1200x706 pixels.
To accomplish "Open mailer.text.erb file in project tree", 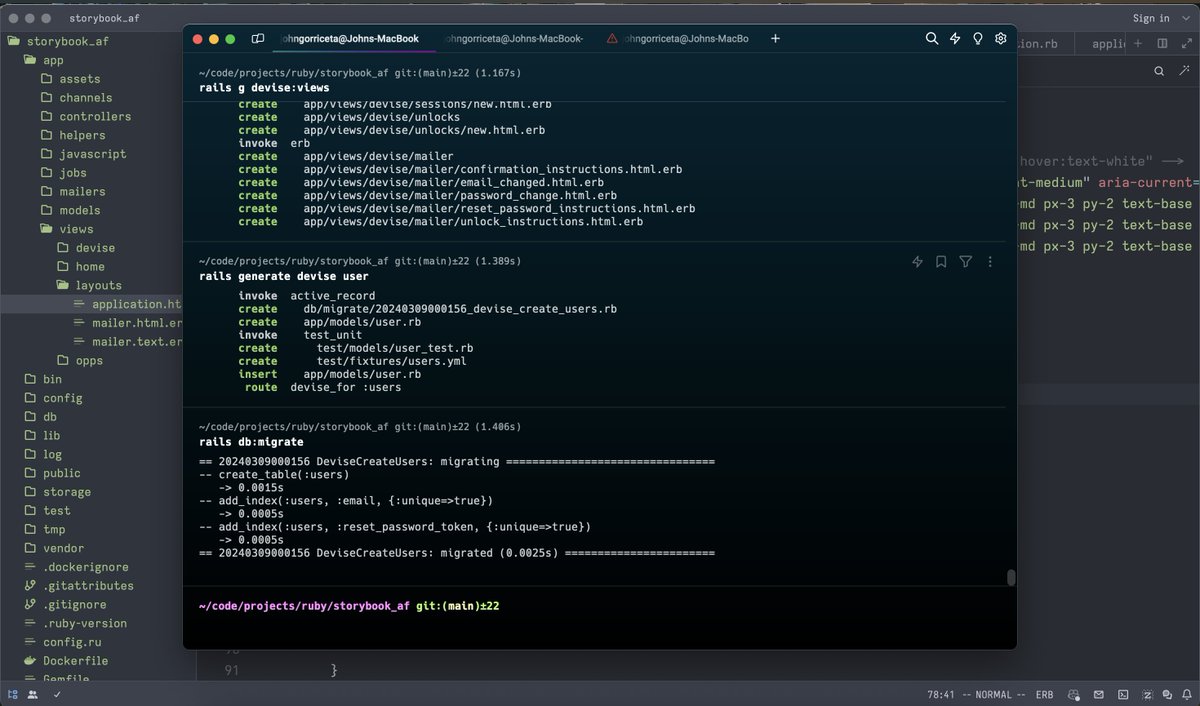I will point(128,342).
